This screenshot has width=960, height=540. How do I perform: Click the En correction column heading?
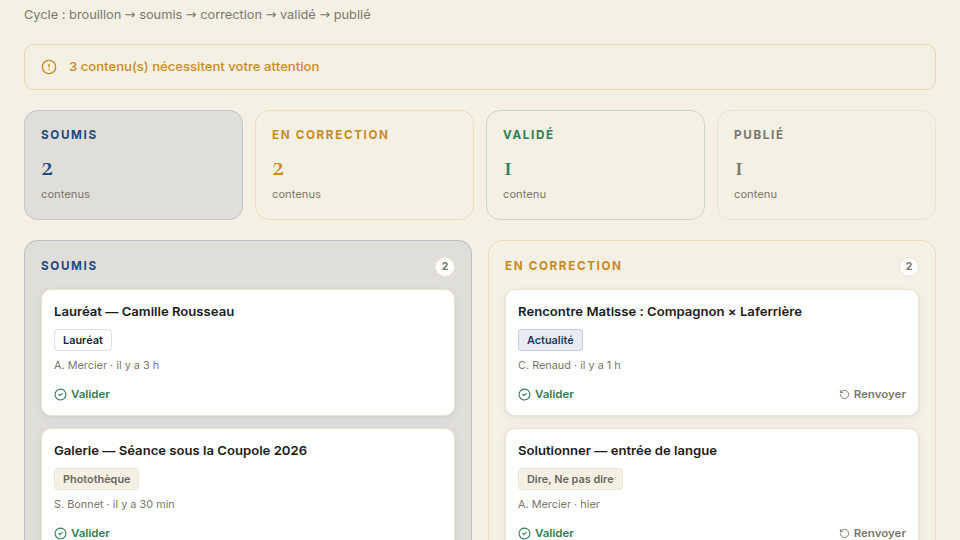563,266
